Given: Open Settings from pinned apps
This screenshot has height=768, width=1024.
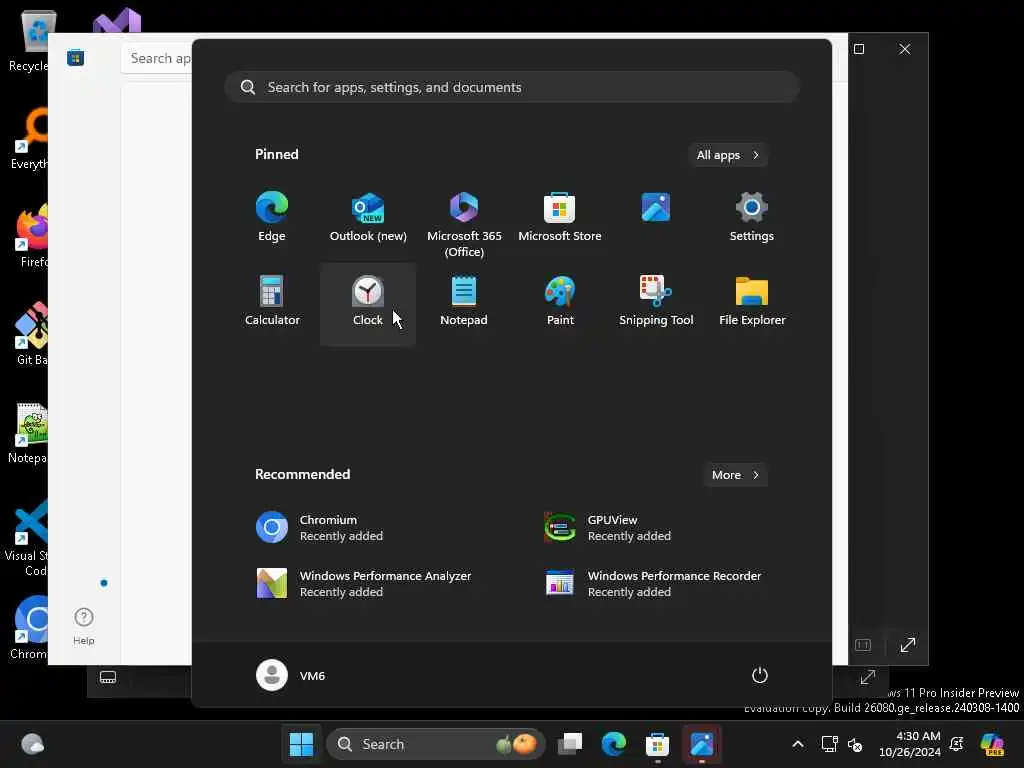Looking at the screenshot, I should 752,217.
